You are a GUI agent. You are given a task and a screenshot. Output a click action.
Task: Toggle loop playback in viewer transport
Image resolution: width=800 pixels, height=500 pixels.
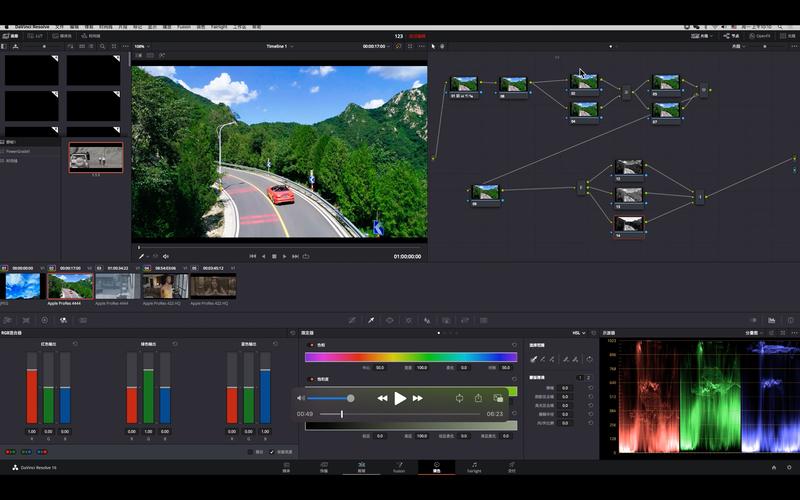(x=306, y=257)
